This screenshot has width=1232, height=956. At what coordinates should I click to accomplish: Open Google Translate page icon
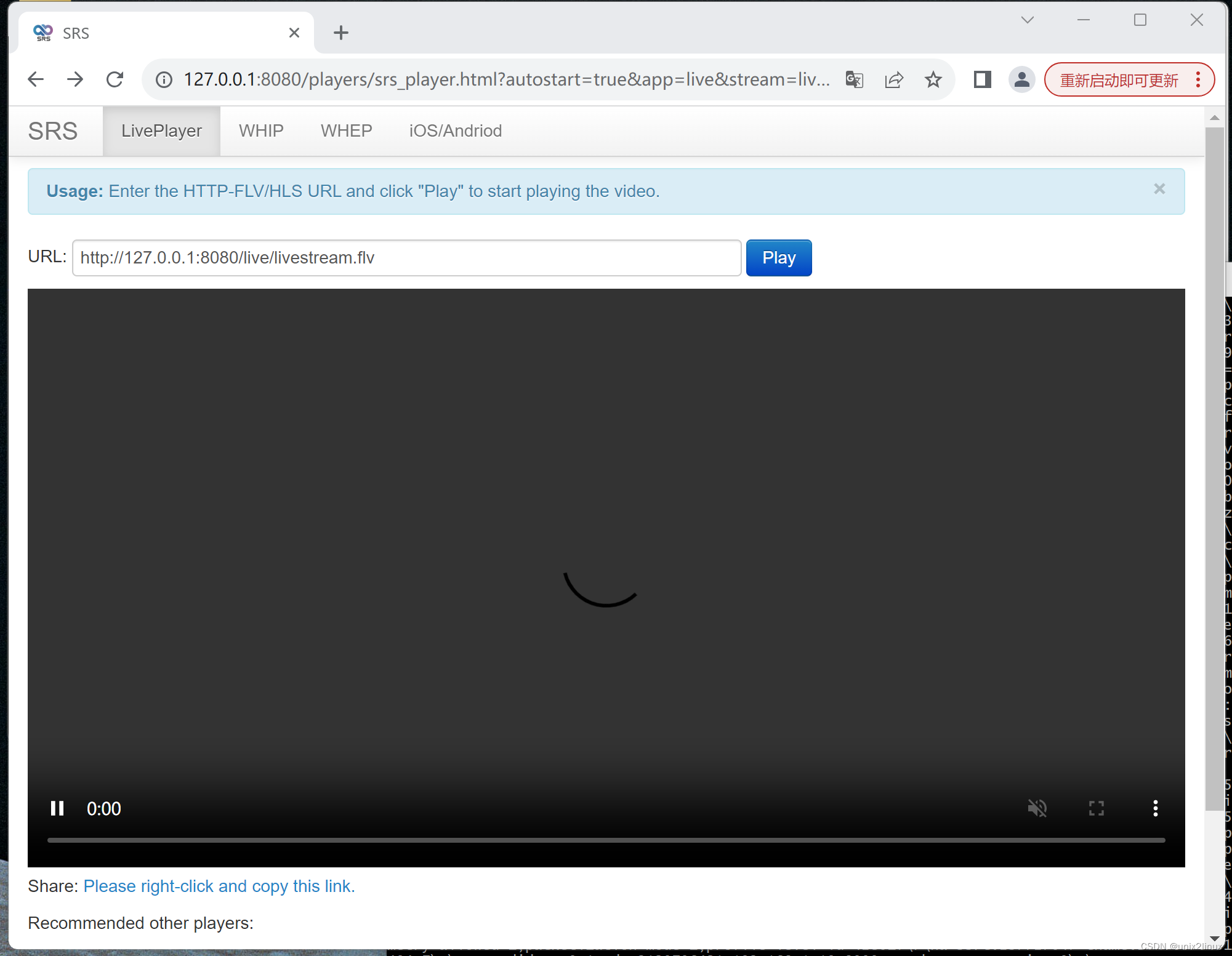tap(854, 79)
